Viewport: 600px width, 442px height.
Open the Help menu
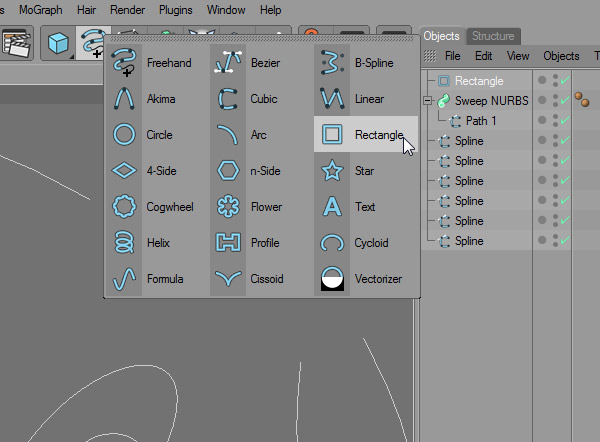[271, 10]
